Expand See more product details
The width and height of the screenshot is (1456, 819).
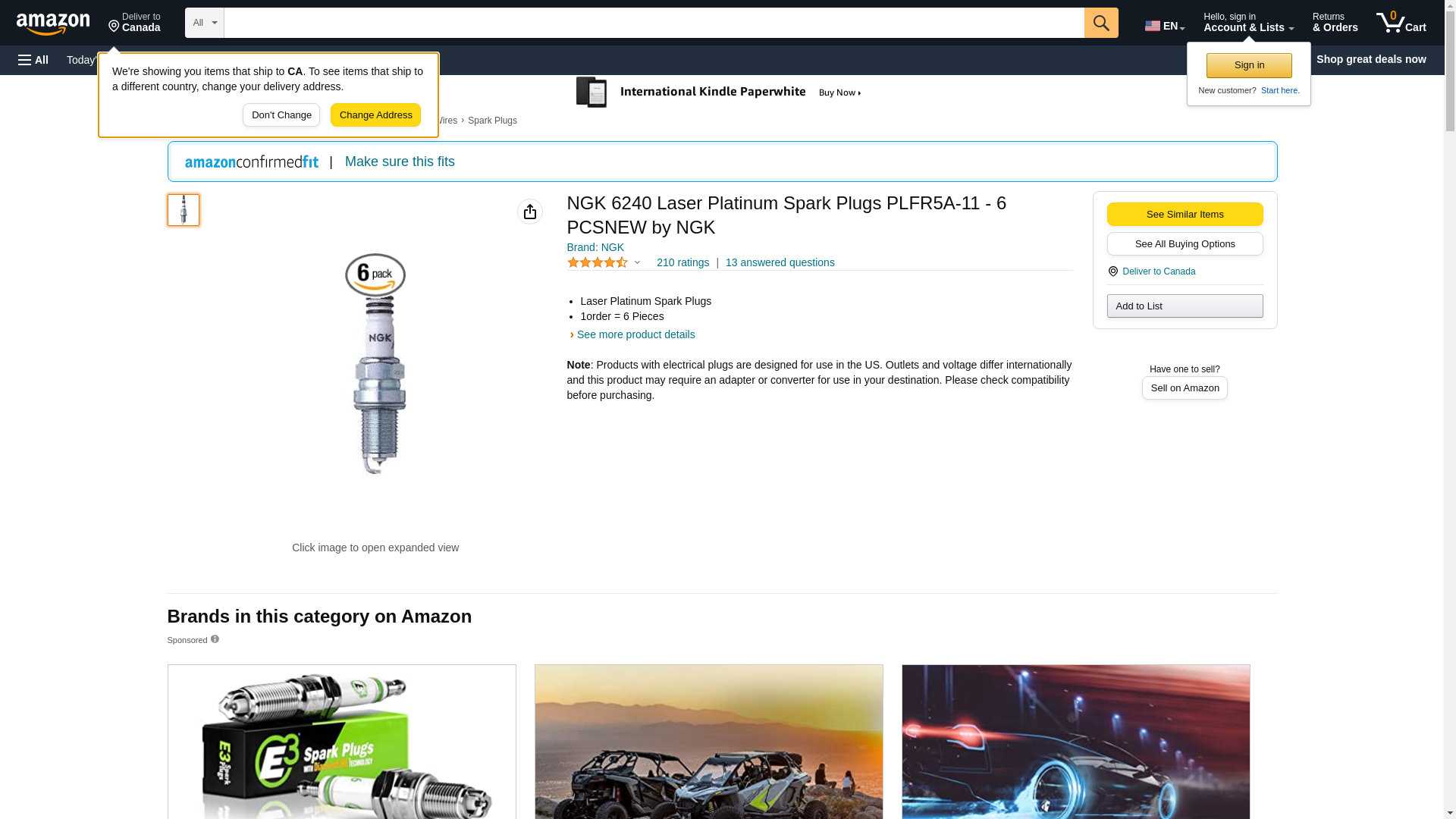click(x=635, y=334)
